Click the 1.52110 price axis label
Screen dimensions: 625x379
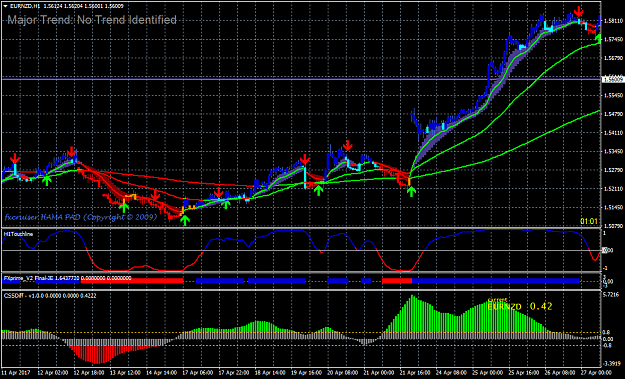tap(613, 189)
